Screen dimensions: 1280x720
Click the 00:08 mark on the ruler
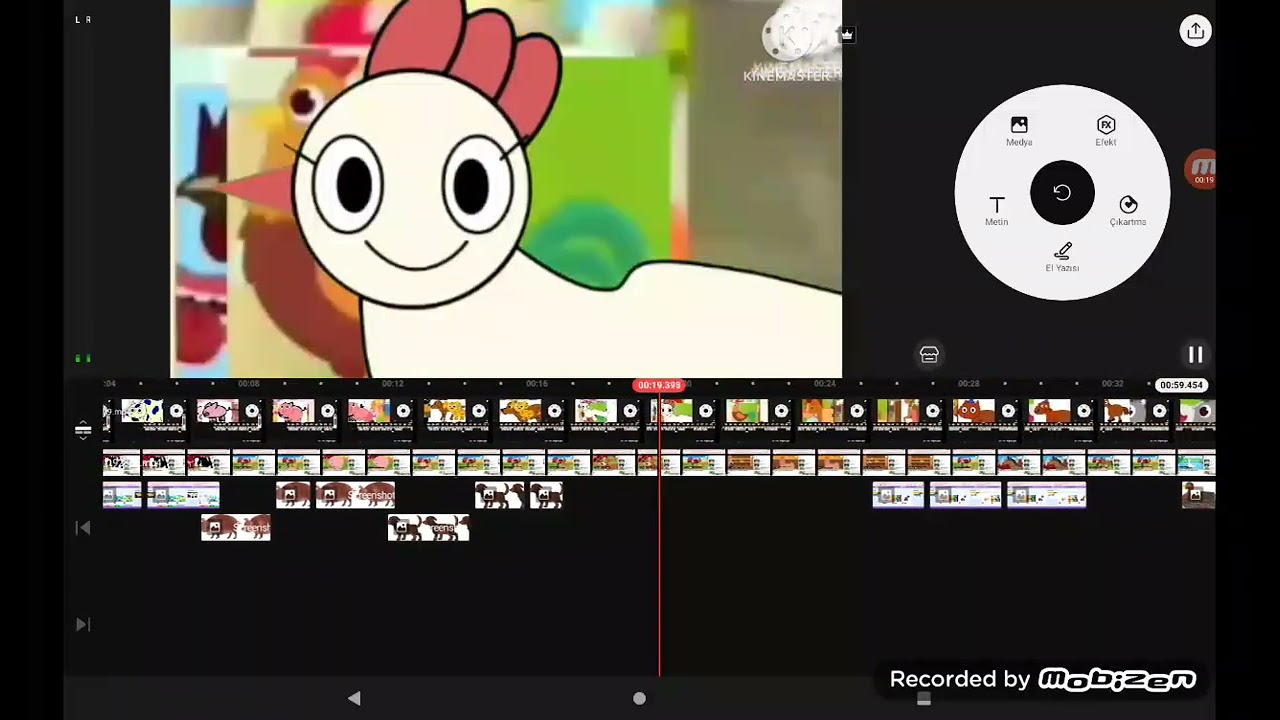[x=249, y=384]
